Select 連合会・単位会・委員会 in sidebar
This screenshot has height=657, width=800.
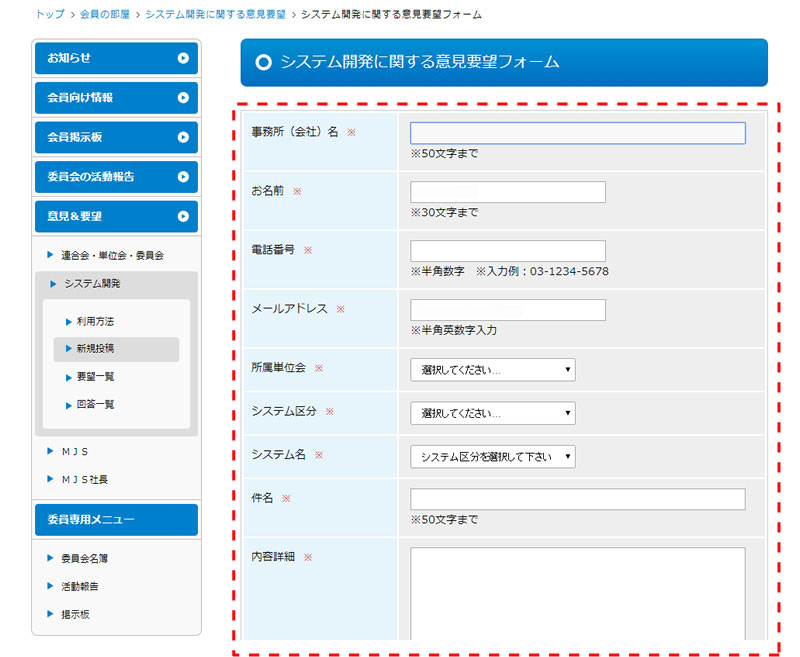pyautogui.click(x=112, y=255)
